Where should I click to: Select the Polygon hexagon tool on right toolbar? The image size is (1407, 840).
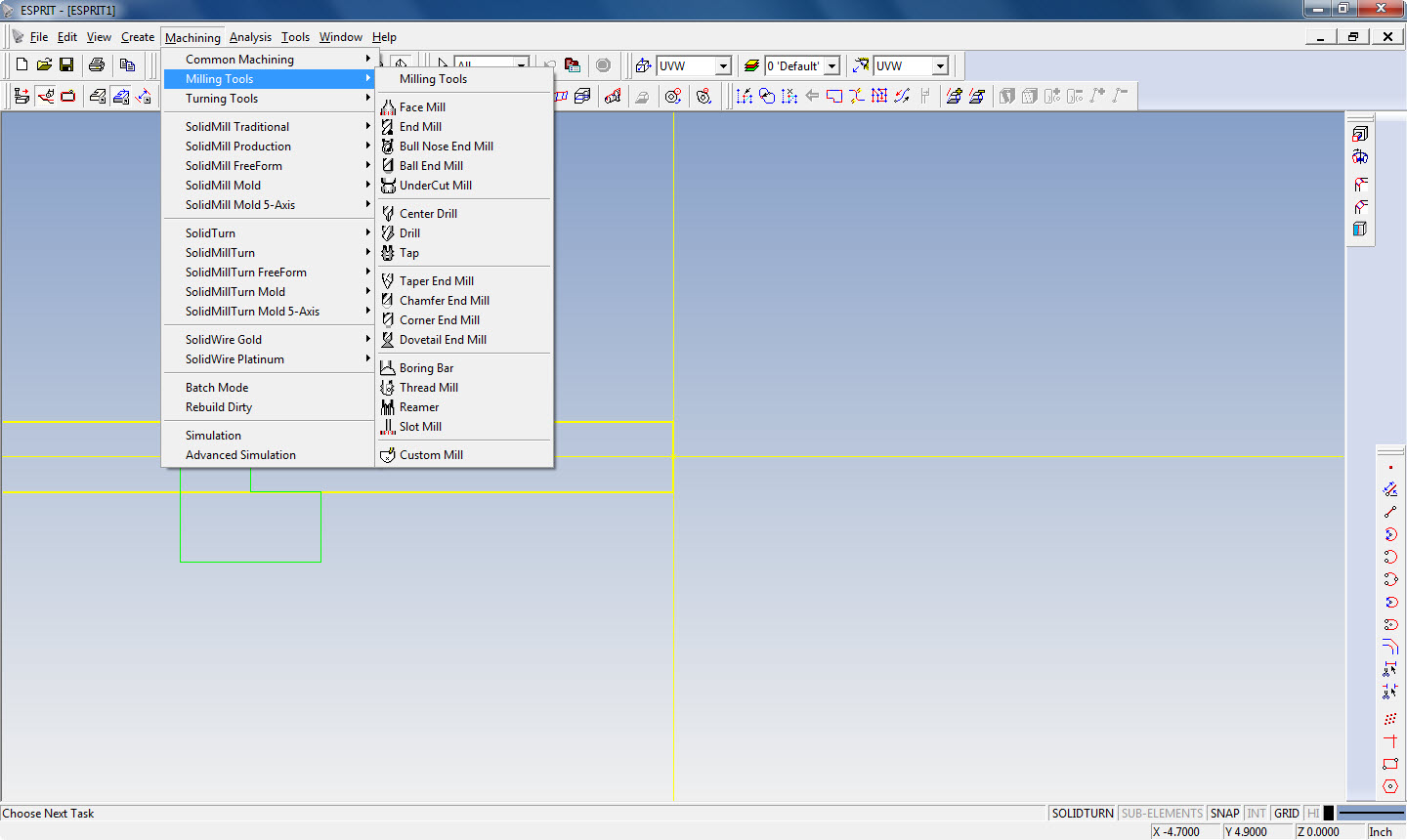coord(1390,786)
